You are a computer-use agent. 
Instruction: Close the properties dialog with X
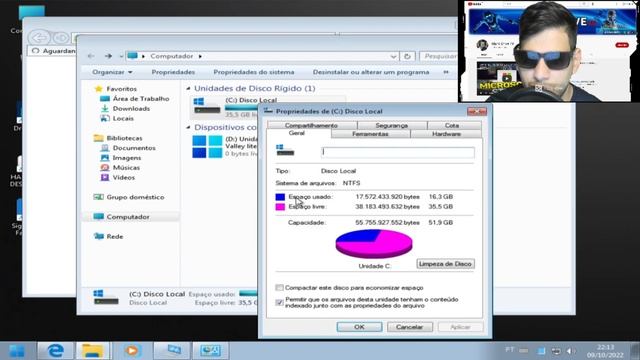(x=477, y=111)
